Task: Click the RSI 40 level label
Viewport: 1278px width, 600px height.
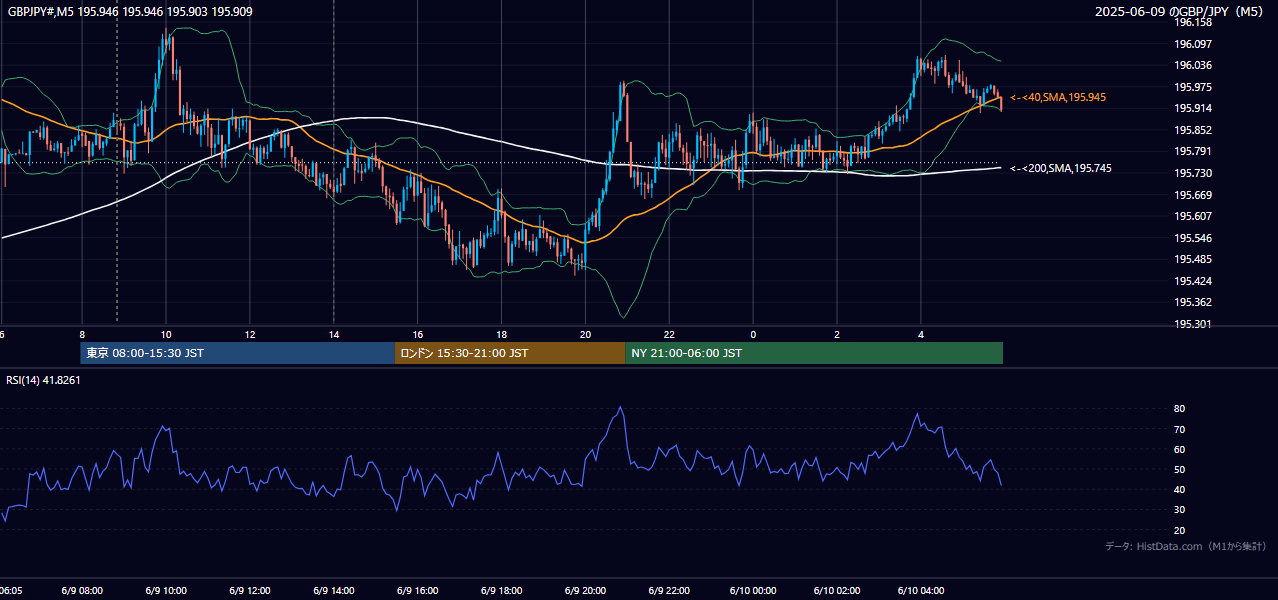Action: click(x=1180, y=489)
